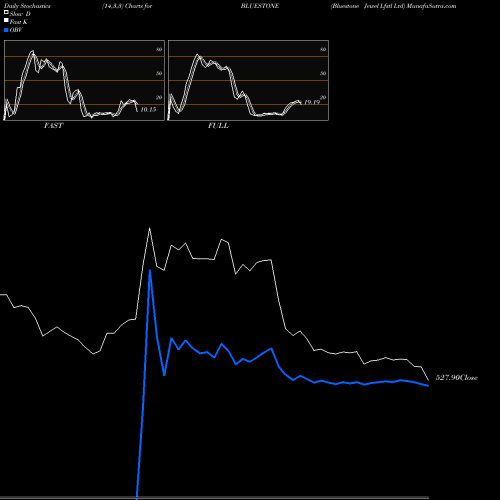Click the BLUESTONE title text
The width and height of the screenshot is (500, 500).
click(260, 6)
